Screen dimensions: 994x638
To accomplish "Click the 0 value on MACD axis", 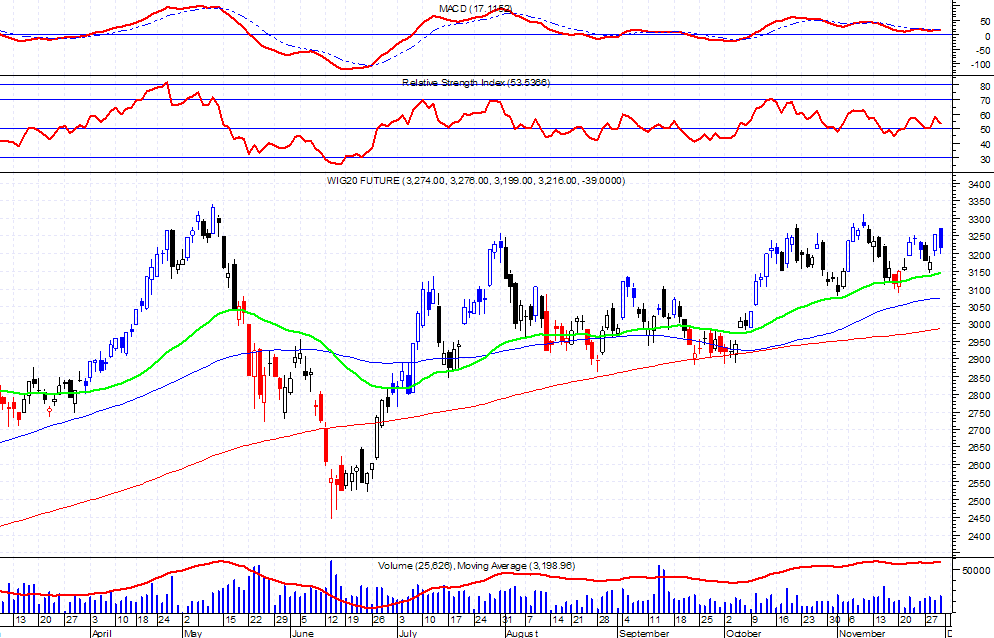I will click(988, 37).
